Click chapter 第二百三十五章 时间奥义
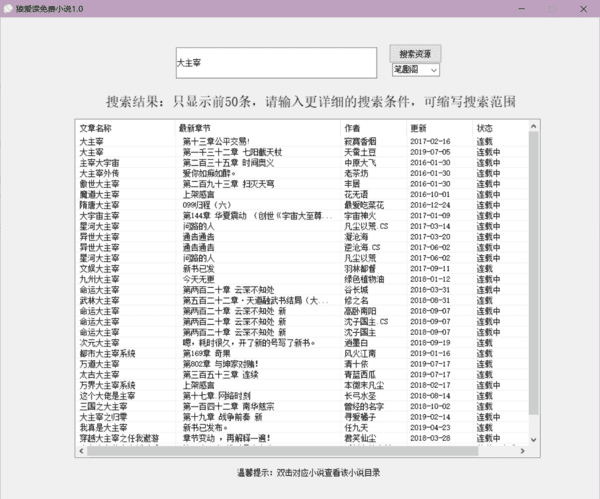Image resolution: width=600 pixels, height=499 pixels. [228, 163]
